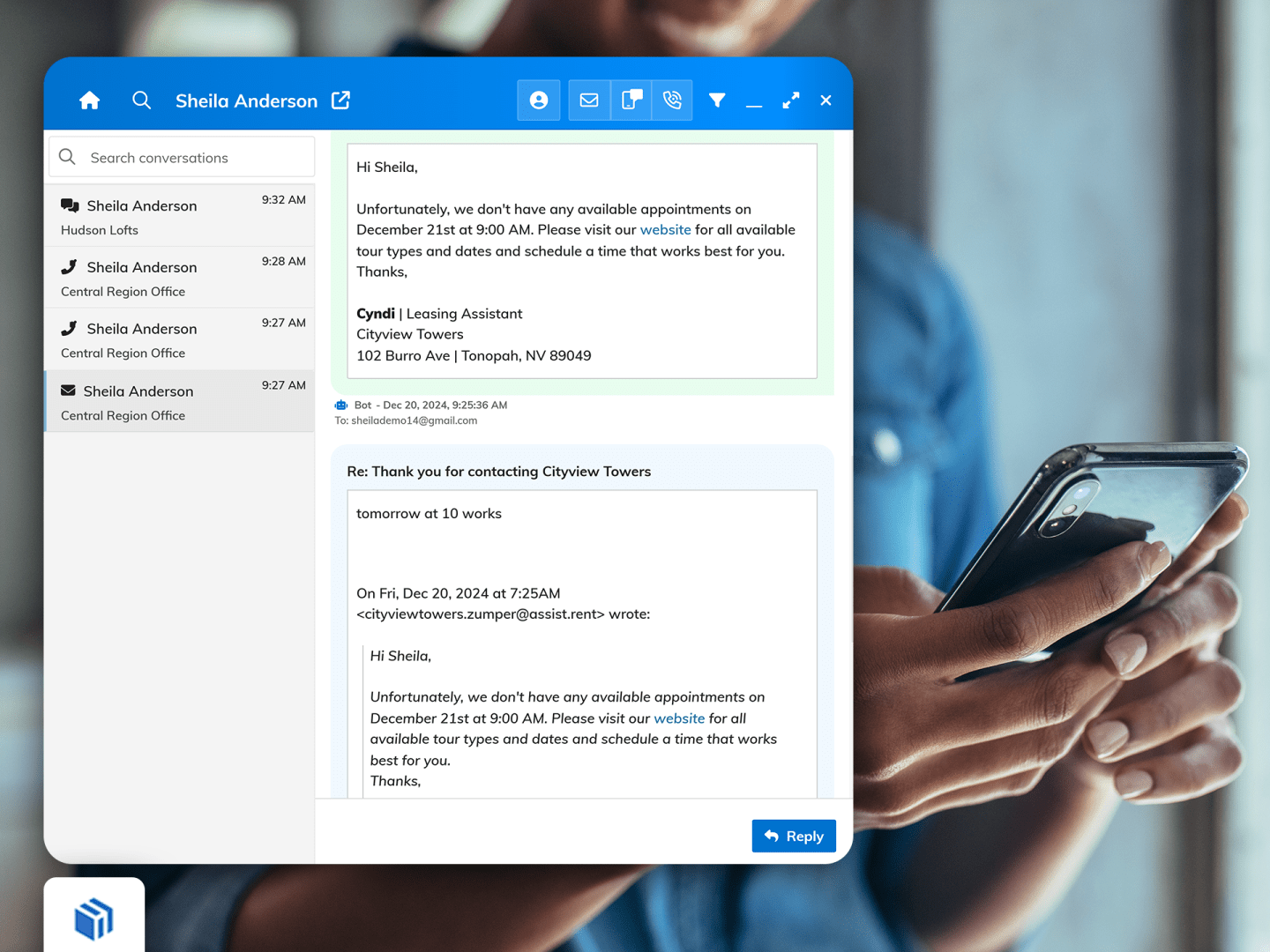Click the Reply button

793,835
